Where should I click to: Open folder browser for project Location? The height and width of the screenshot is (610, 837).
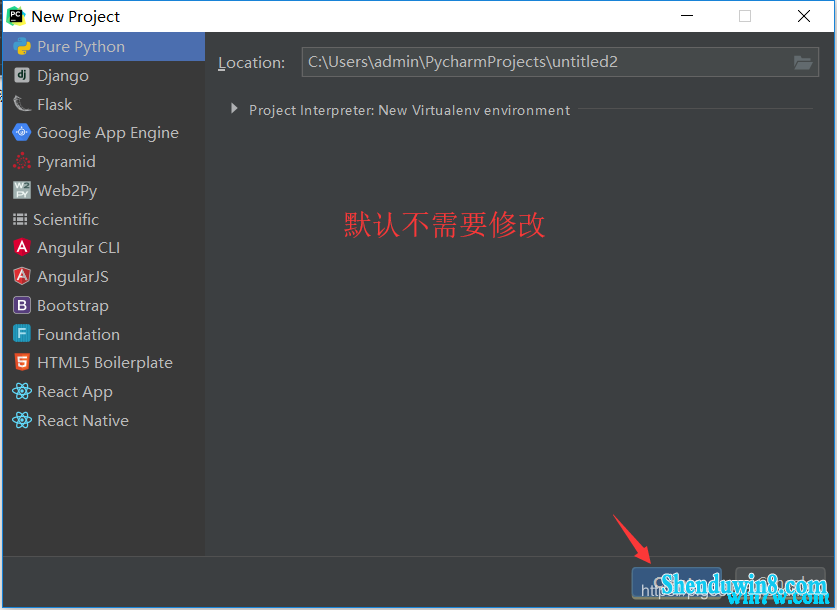pos(802,62)
